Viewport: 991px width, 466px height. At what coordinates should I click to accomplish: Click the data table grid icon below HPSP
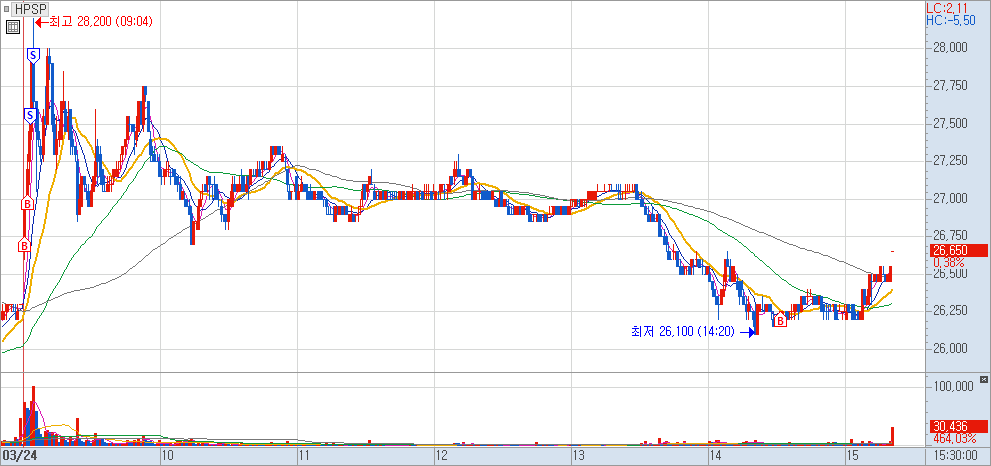coord(12,27)
